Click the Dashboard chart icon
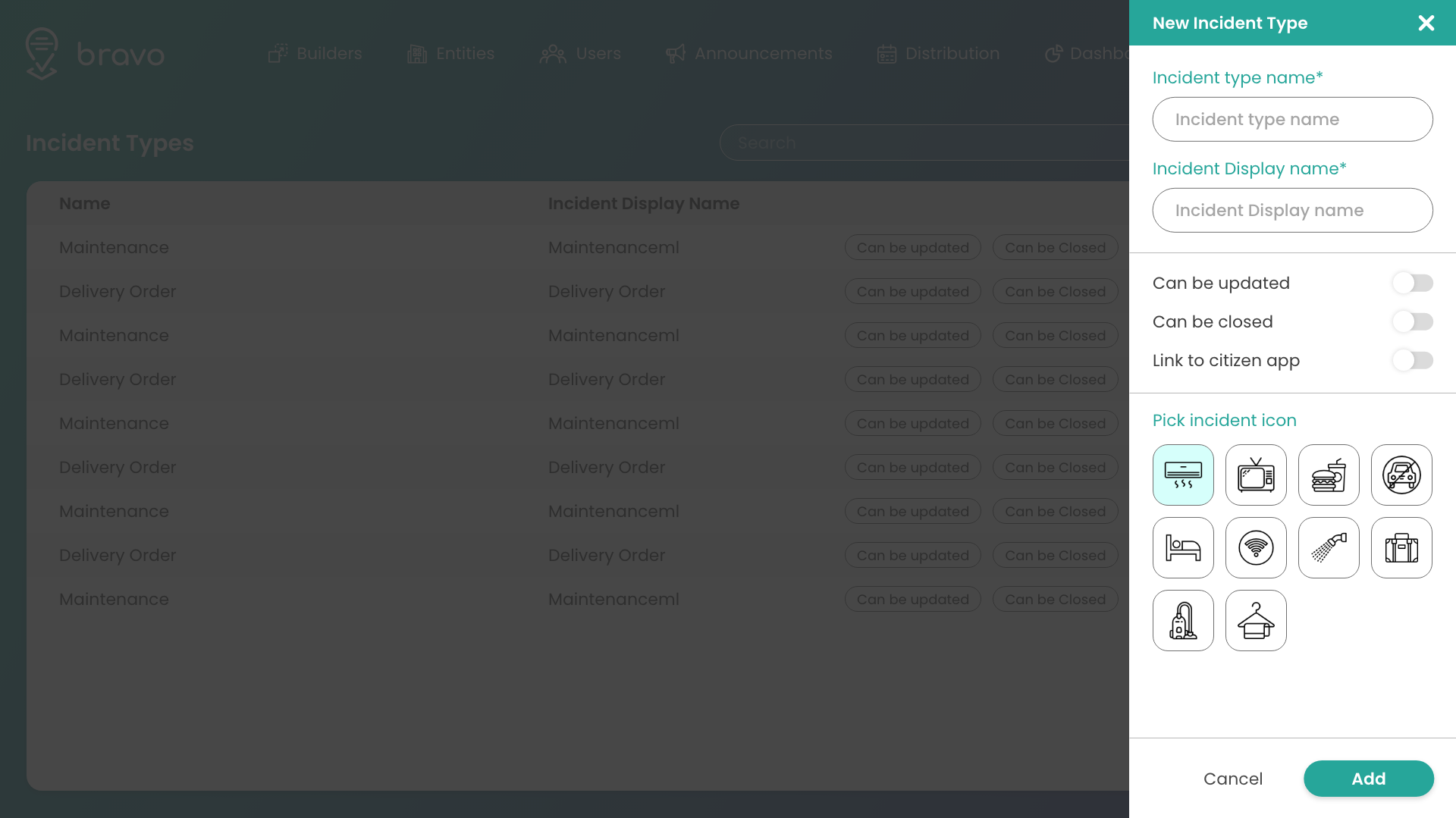This screenshot has width=1456, height=818. point(1053,54)
